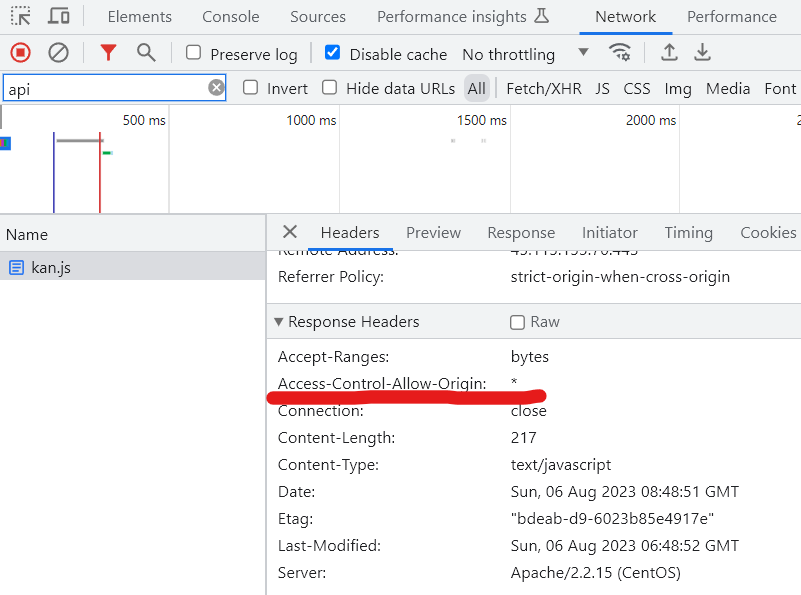Filter requests by Fetch/XHR
The height and width of the screenshot is (595, 801).
coord(544,89)
